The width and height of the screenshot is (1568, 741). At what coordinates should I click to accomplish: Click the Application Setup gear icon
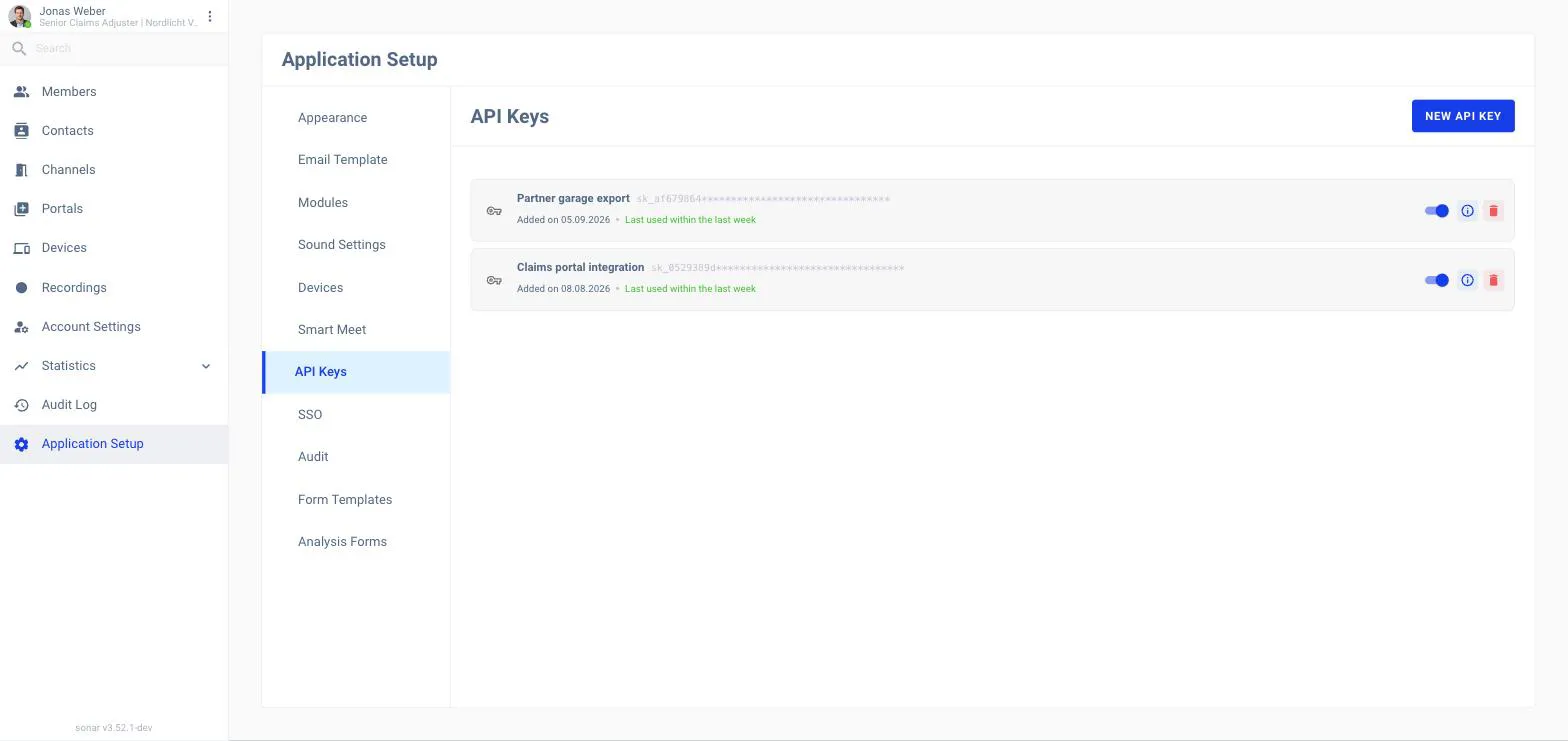point(21,444)
